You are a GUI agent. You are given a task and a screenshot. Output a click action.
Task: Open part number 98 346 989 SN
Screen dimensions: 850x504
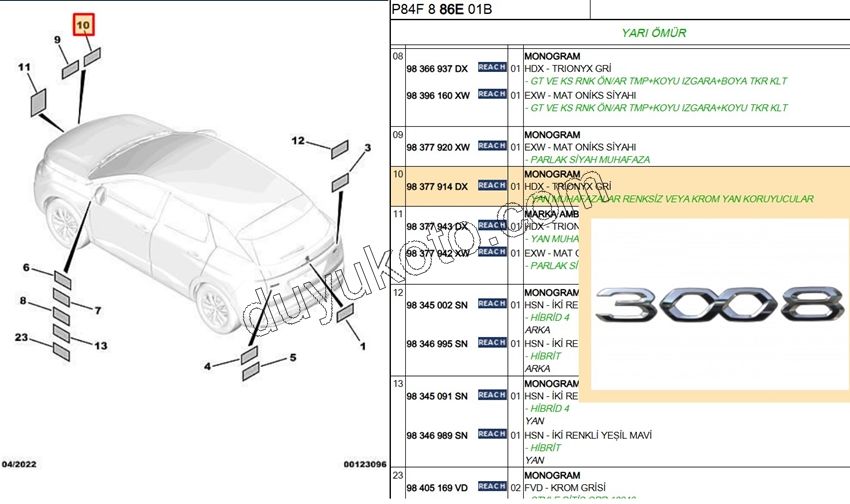click(x=437, y=435)
